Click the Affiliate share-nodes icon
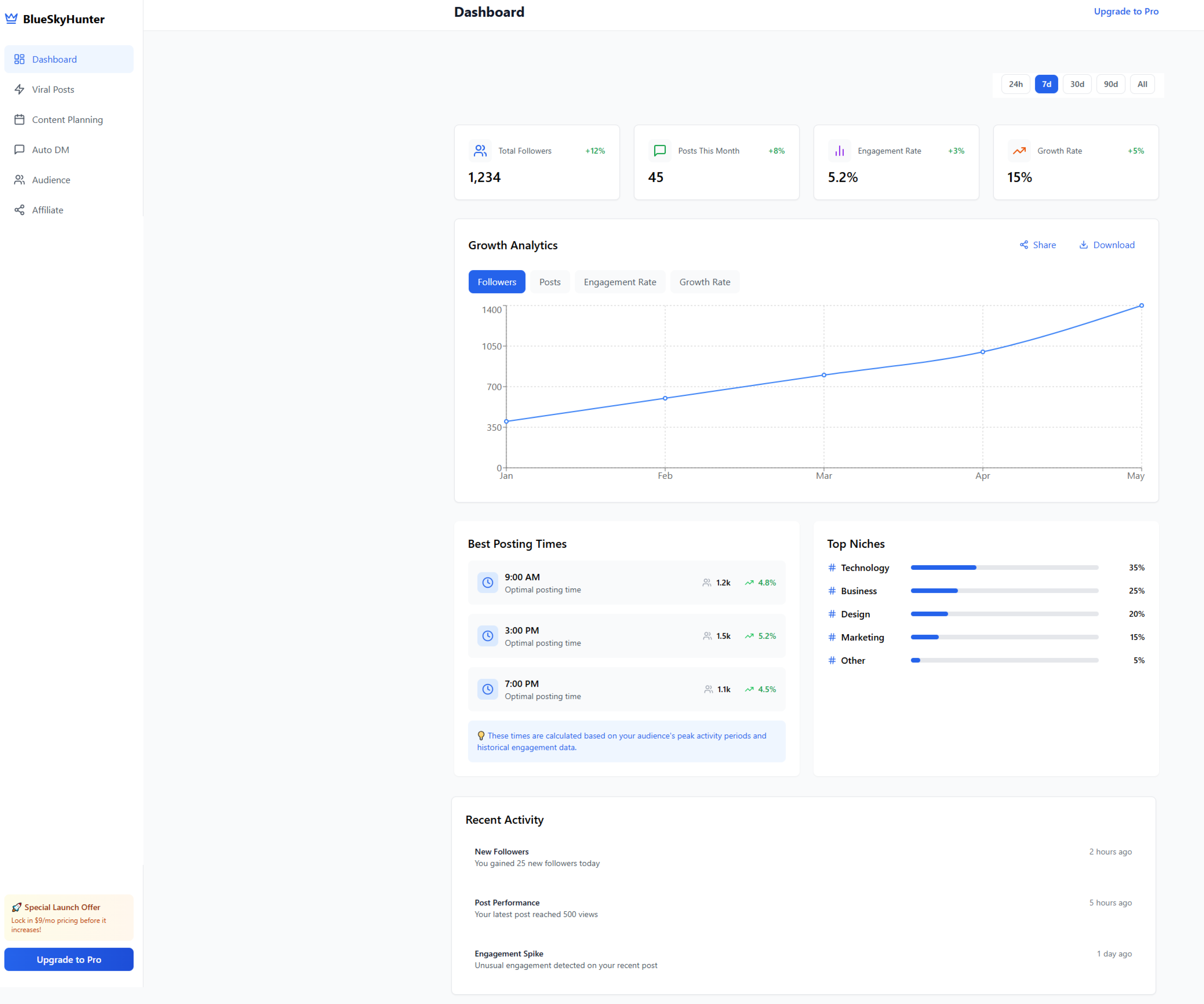The image size is (1204, 1004). (x=19, y=210)
